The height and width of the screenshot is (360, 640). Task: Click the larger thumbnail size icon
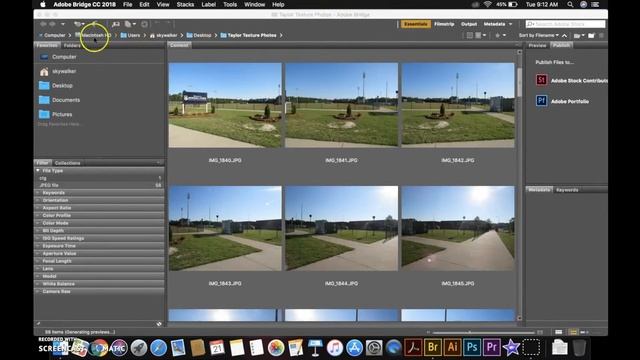pyautogui.click(x=540, y=332)
